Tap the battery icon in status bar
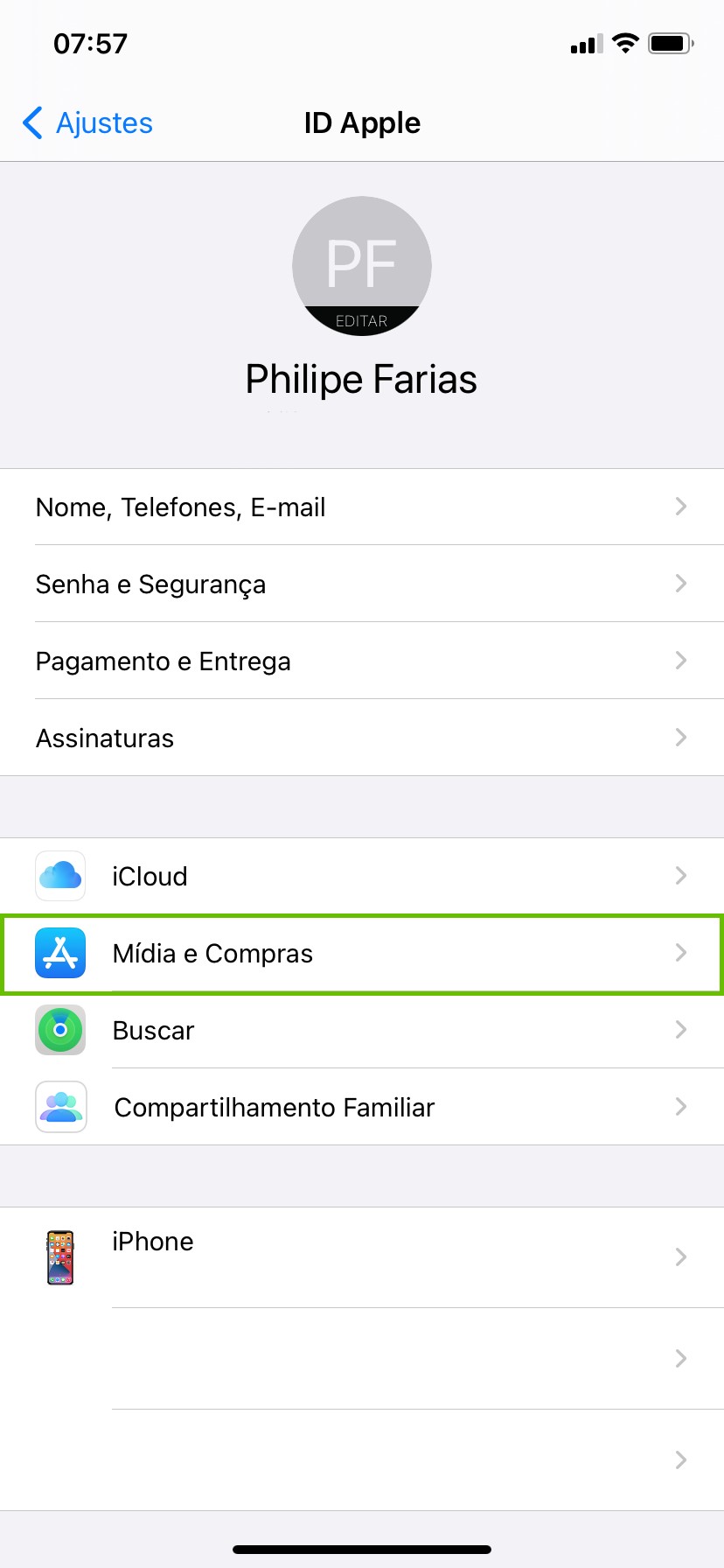Viewport: 724px width, 1568px height. point(671,43)
